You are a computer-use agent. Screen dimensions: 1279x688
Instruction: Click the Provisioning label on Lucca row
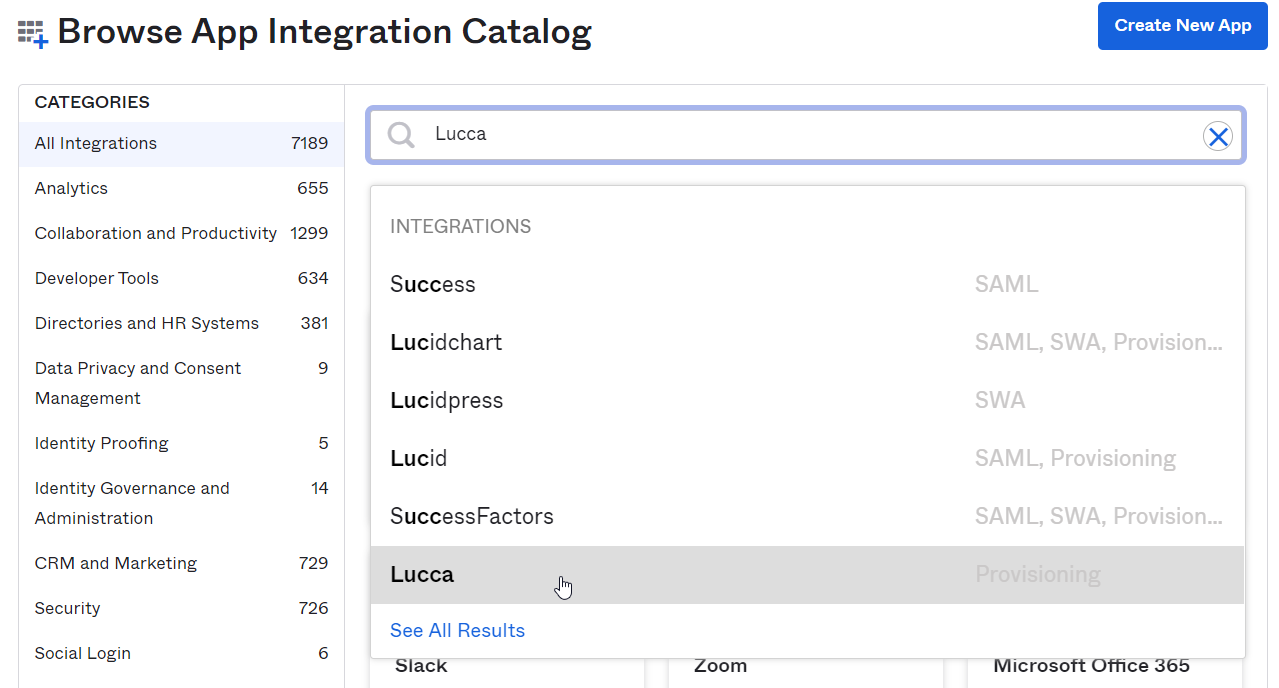(x=1037, y=575)
